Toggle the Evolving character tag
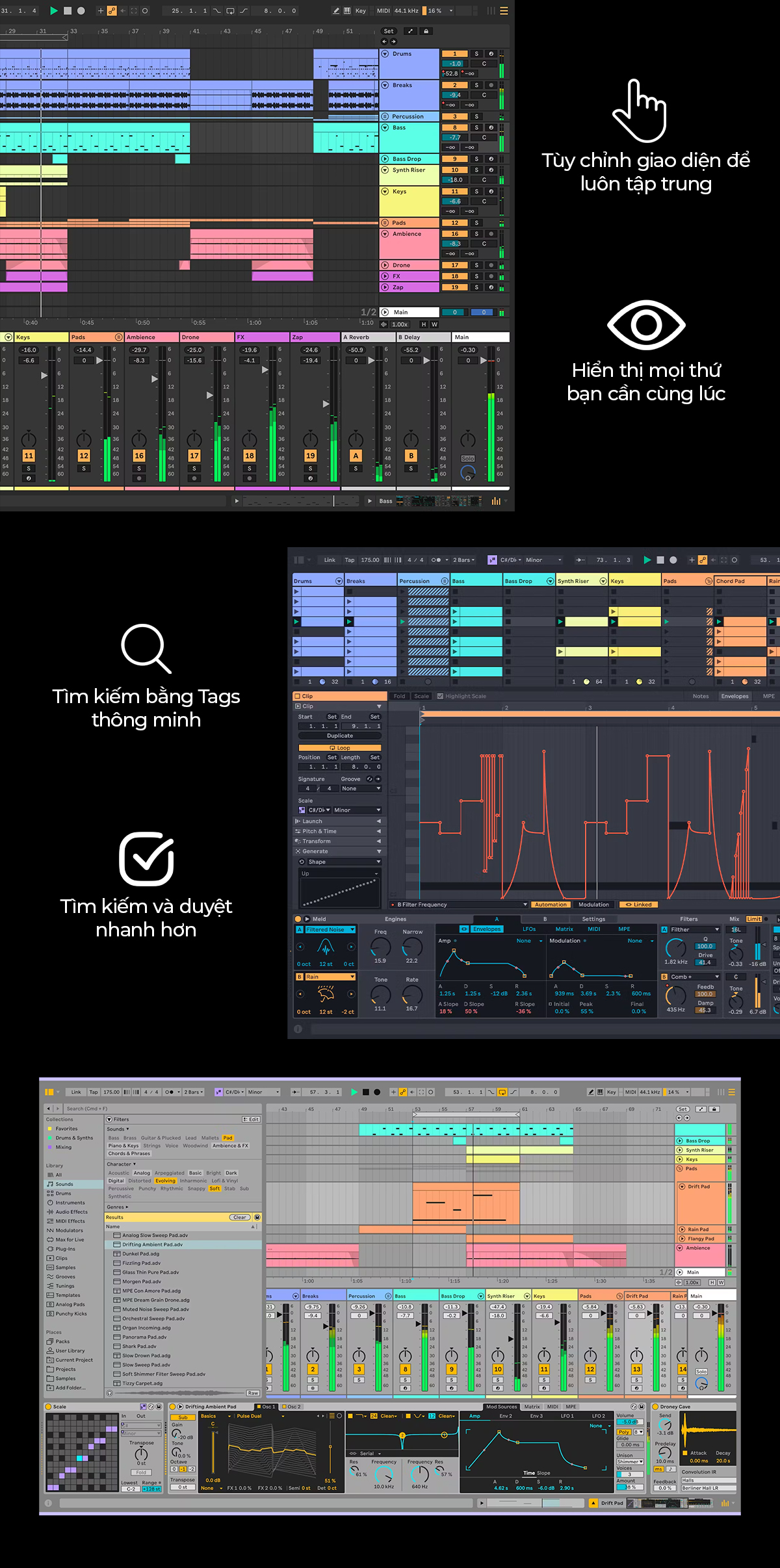Screen dimensions: 780x1568 point(165,1181)
